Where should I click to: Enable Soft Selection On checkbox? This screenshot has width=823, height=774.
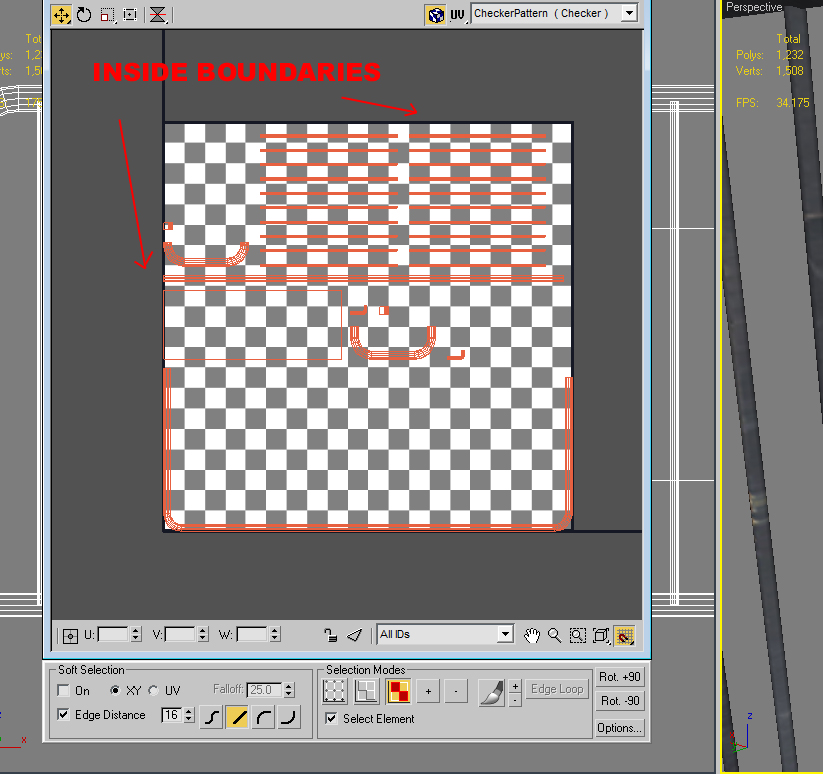[64, 691]
